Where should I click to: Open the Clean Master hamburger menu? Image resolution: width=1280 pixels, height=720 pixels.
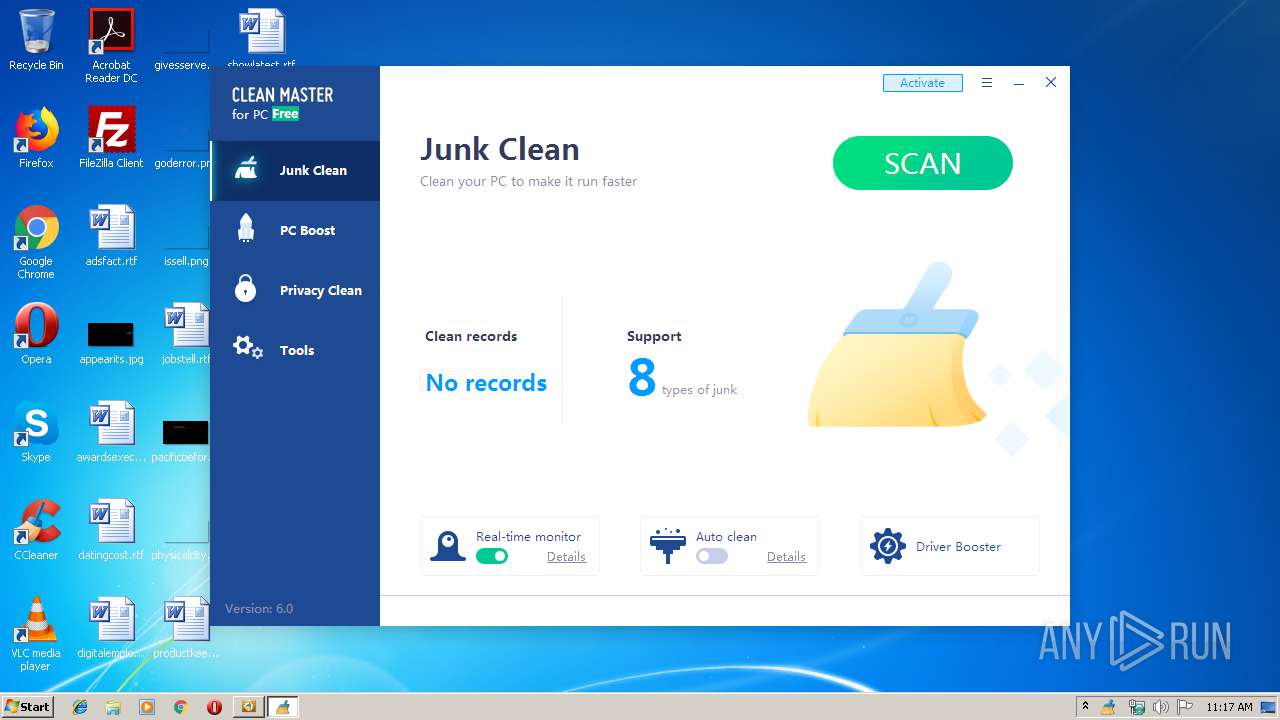click(x=987, y=83)
